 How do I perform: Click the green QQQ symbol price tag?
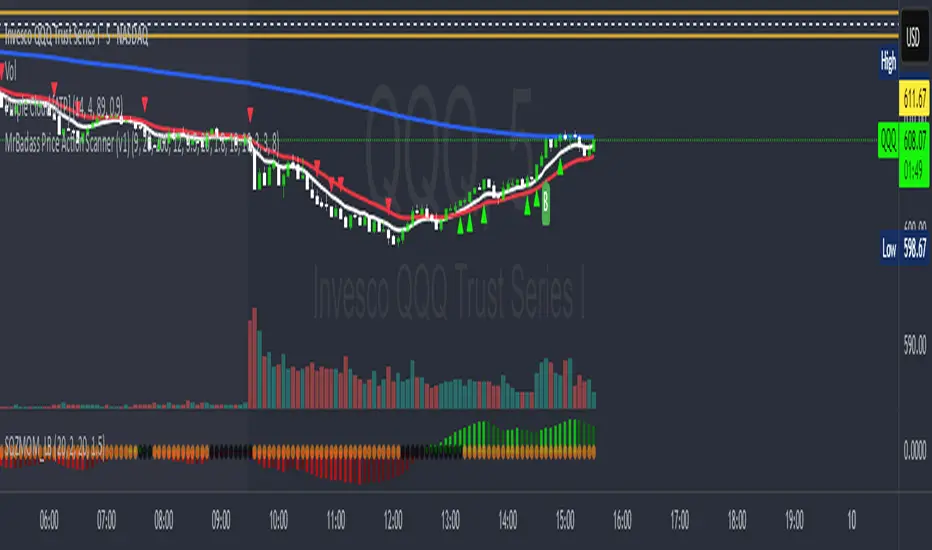point(888,140)
